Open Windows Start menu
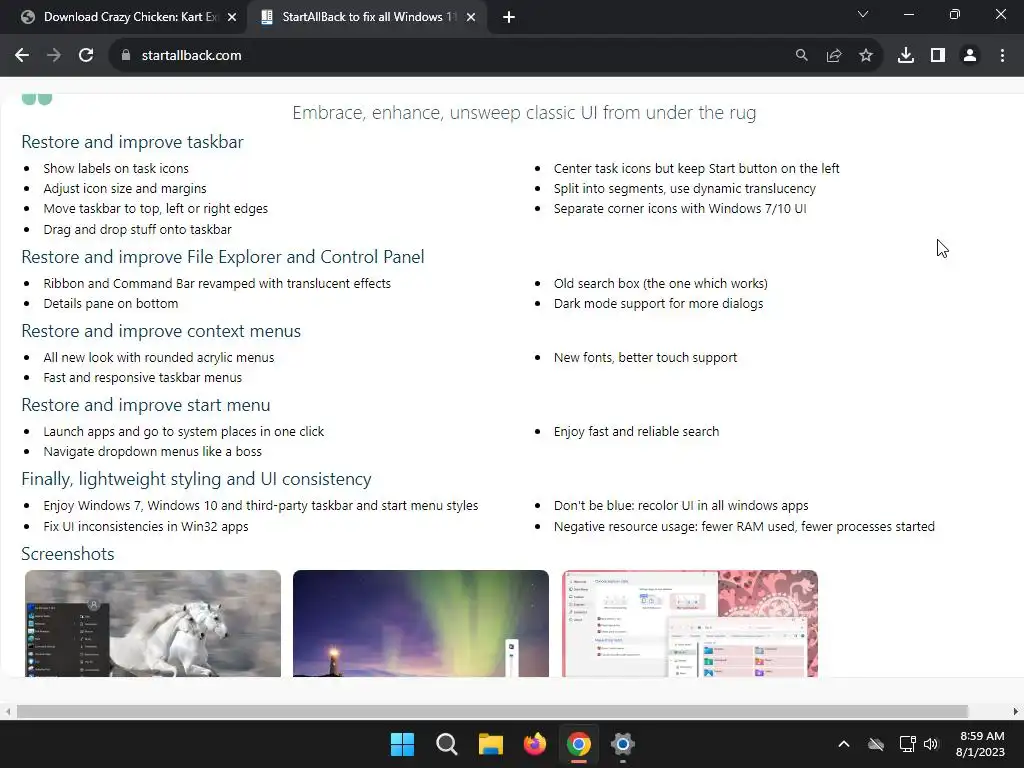1024x768 pixels. 402,744
